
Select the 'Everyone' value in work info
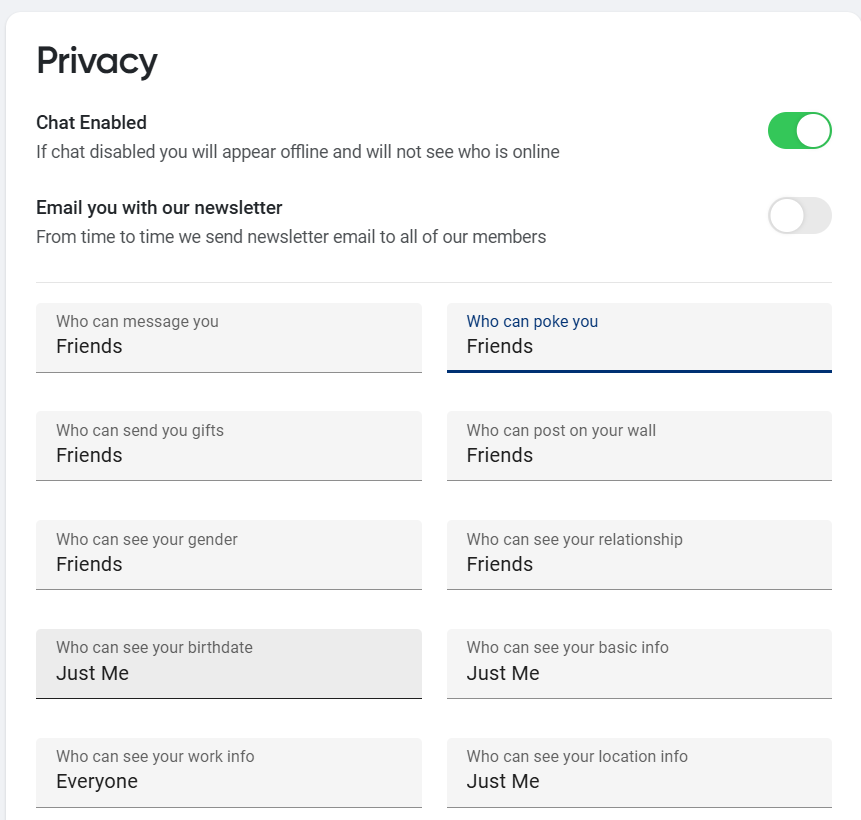[97, 782]
